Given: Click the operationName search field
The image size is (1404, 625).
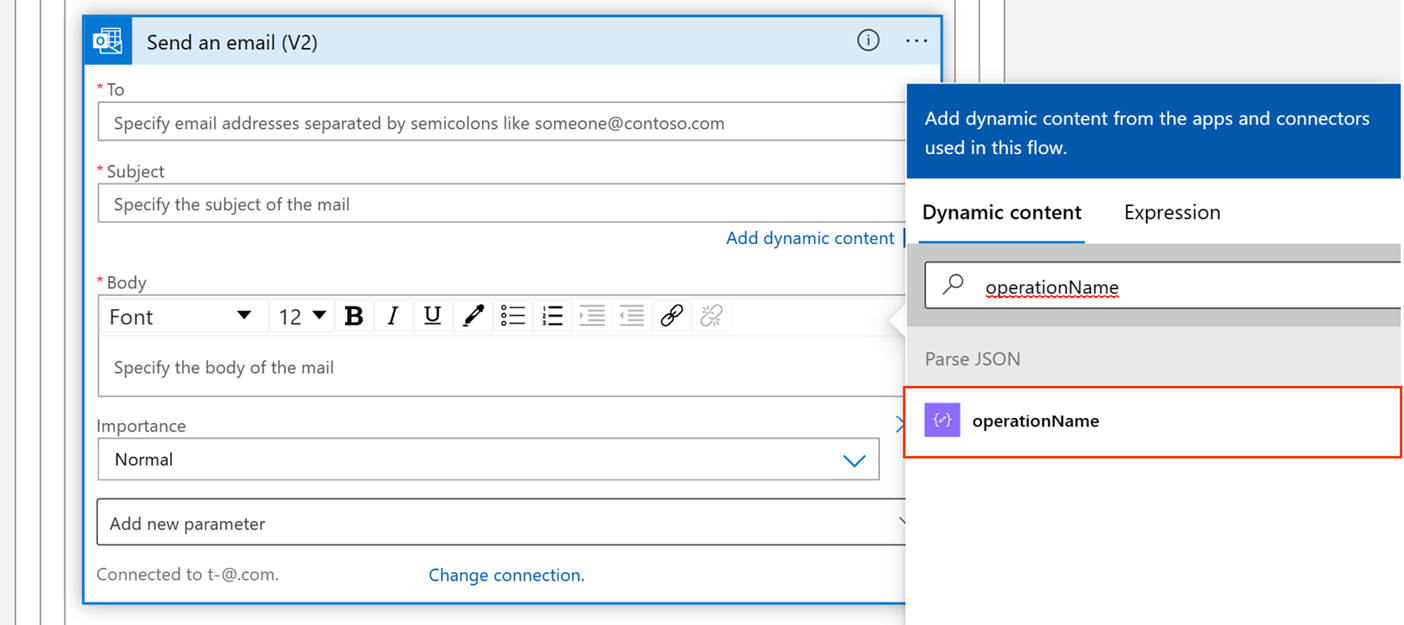Looking at the screenshot, I should pos(1163,286).
